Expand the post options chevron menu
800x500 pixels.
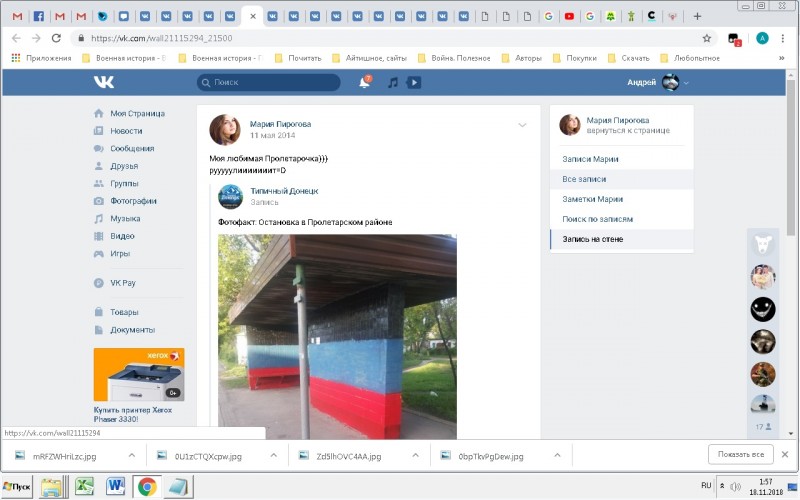pyautogui.click(x=522, y=125)
